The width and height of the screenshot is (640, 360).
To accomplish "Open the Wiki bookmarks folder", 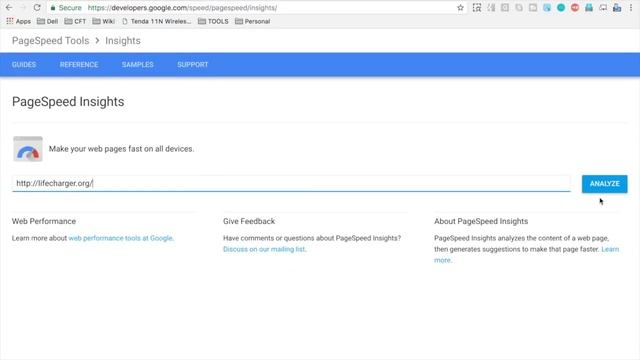I will (103, 21).
